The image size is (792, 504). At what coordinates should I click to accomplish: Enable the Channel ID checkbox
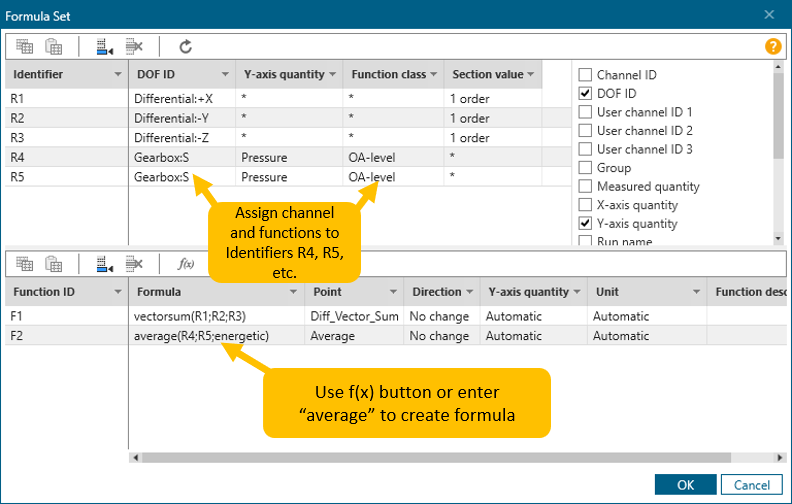coord(586,75)
